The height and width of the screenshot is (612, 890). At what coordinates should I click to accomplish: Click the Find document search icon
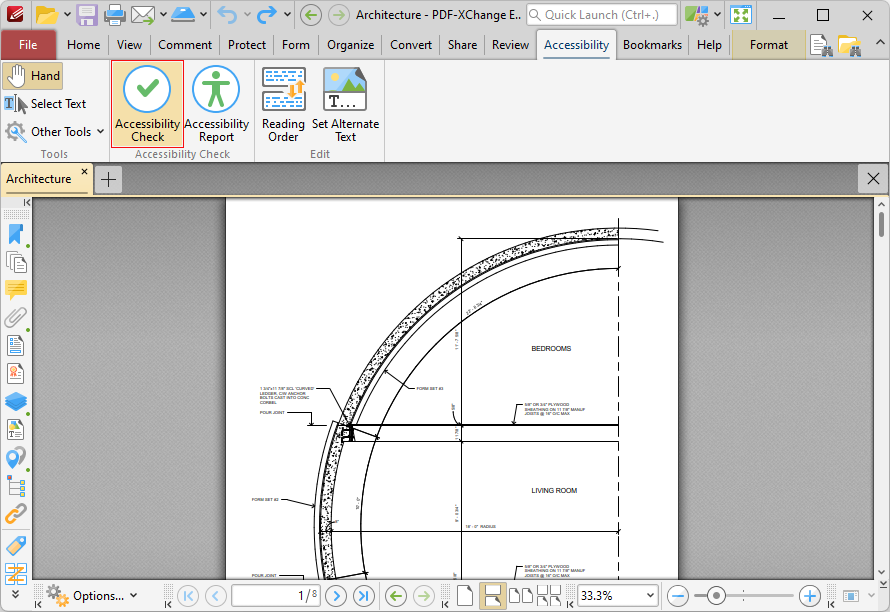[x=821, y=45]
